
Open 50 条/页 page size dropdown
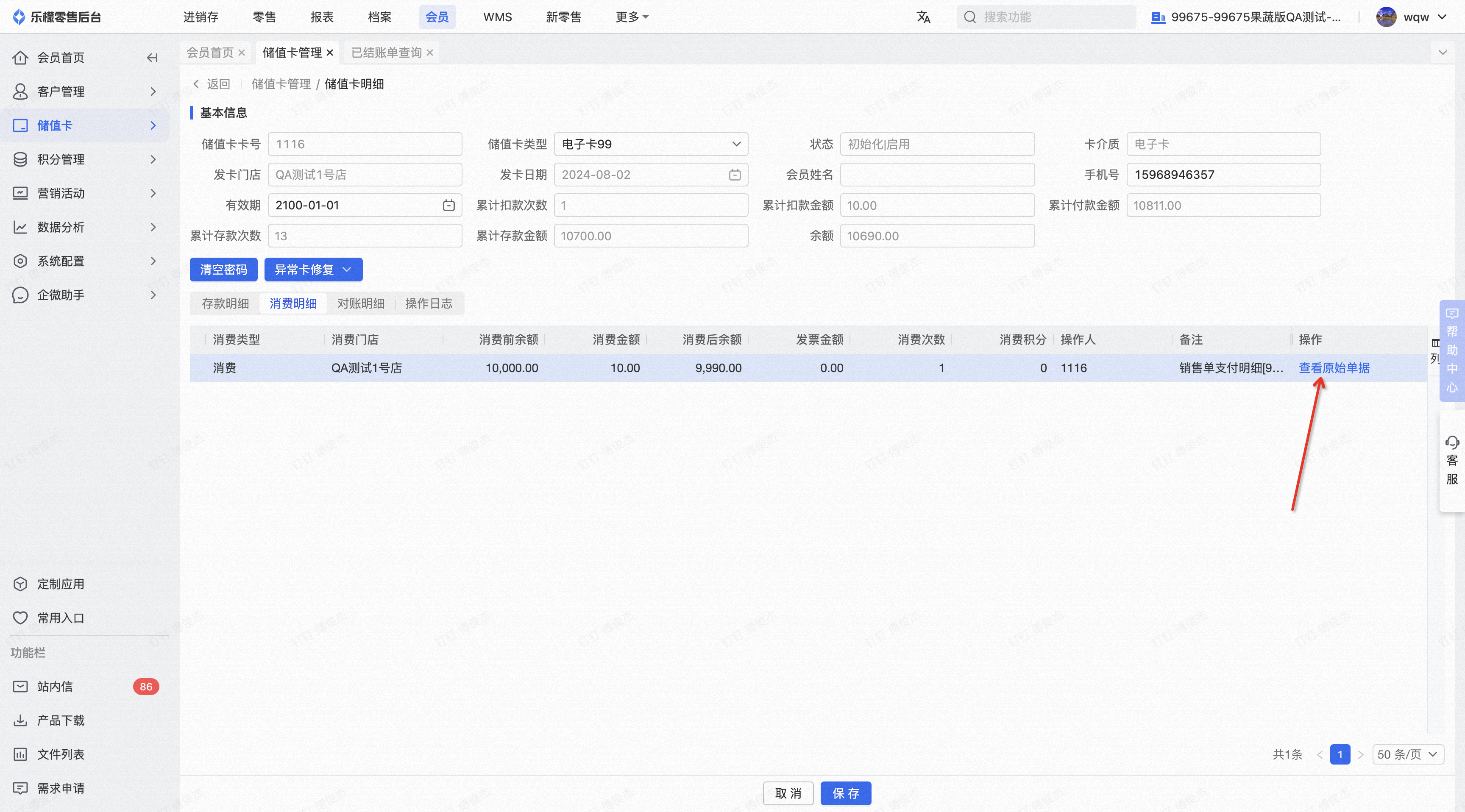1407,754
